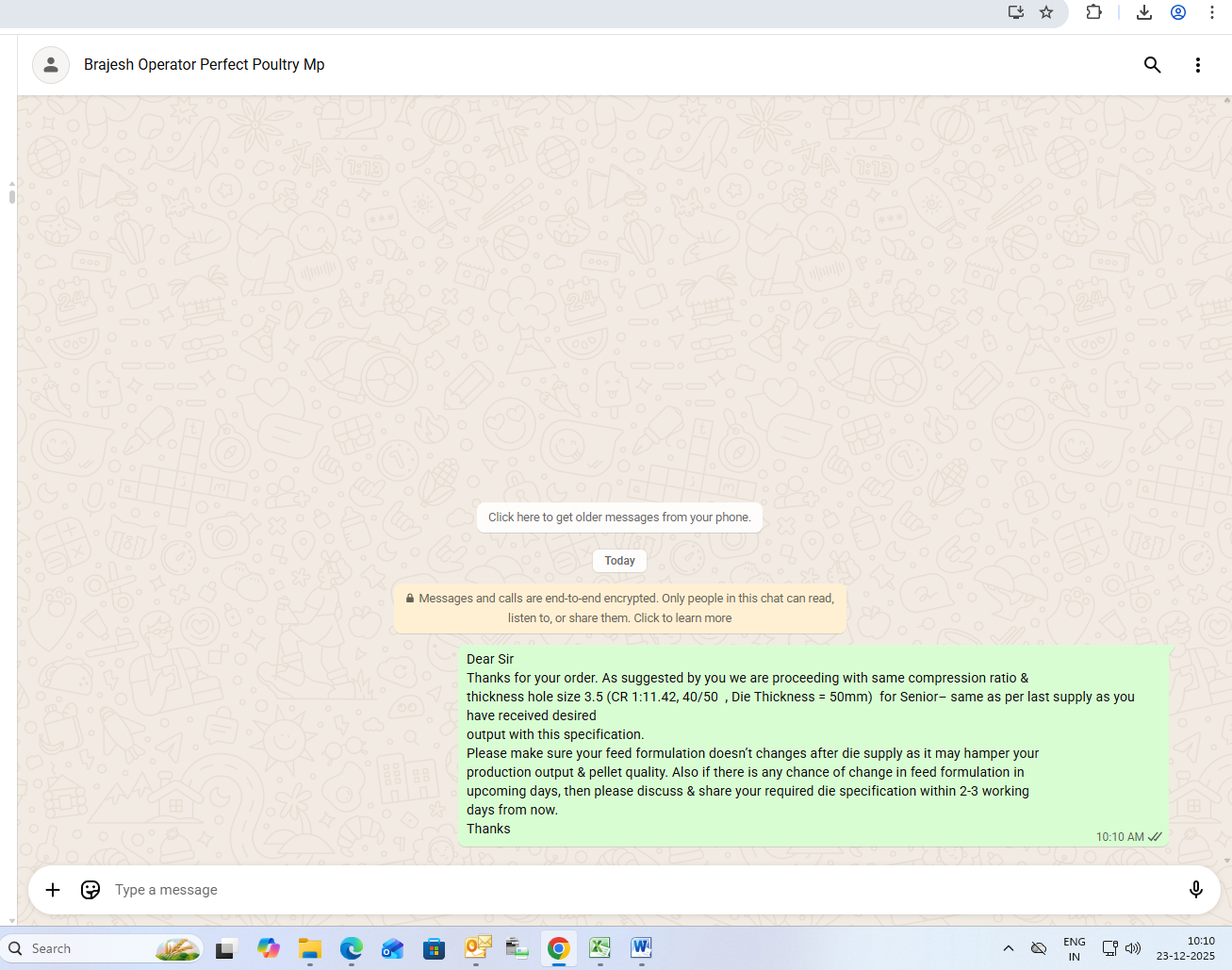Open contact info for Brajesh Operator
Screen dimensions: 1232x970
point(204,65)
